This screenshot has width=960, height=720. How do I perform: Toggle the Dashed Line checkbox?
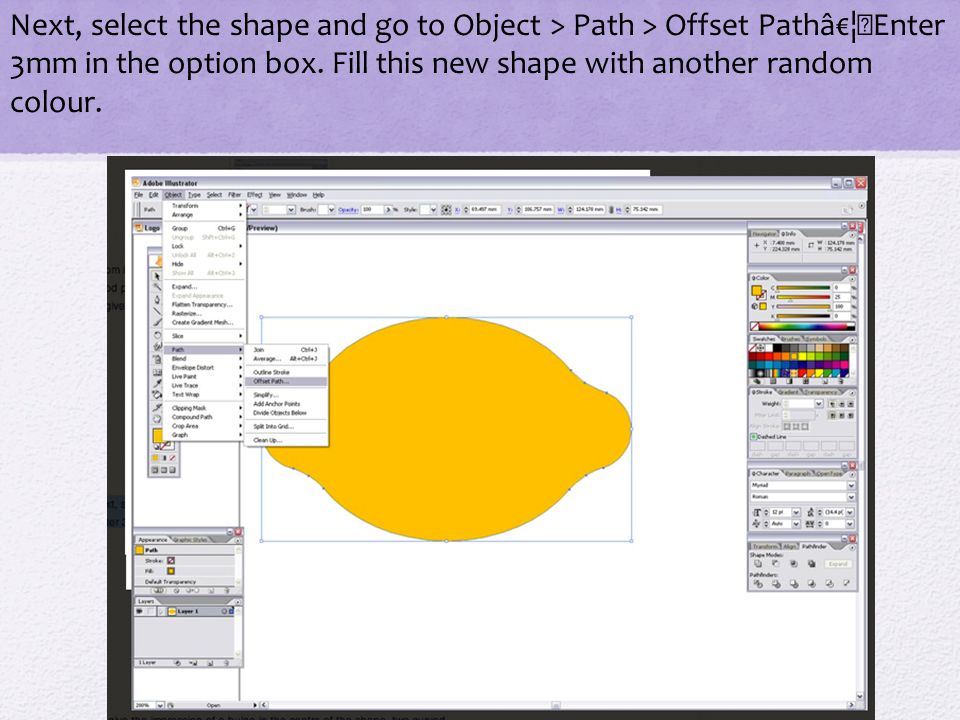coord(754,437)
